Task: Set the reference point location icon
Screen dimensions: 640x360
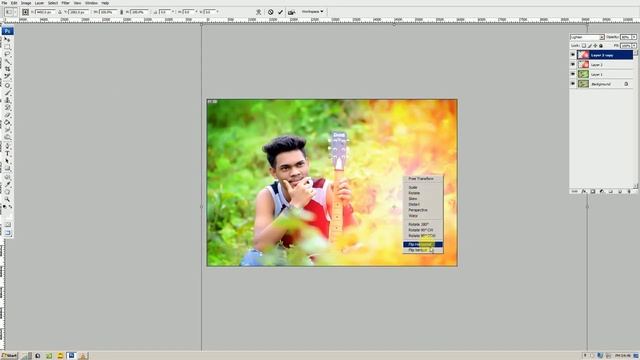Action: [25, 12]
